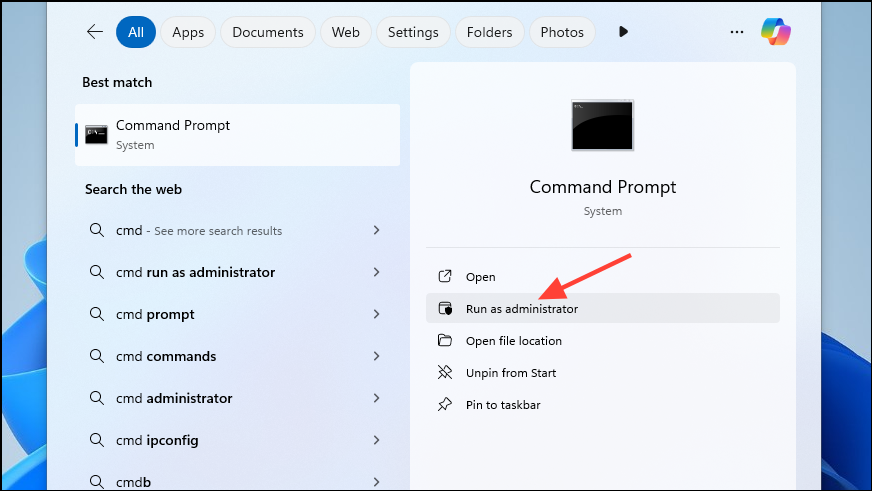Click the 'cmd run as administrator' web suggestion

[x=237, y=272]
